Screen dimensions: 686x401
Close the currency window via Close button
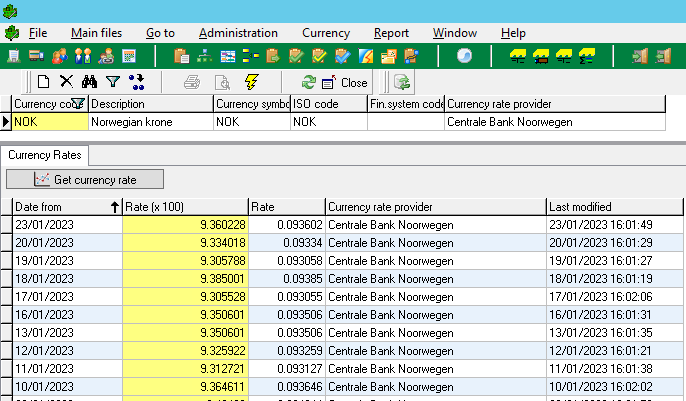(x=344, y=83)
